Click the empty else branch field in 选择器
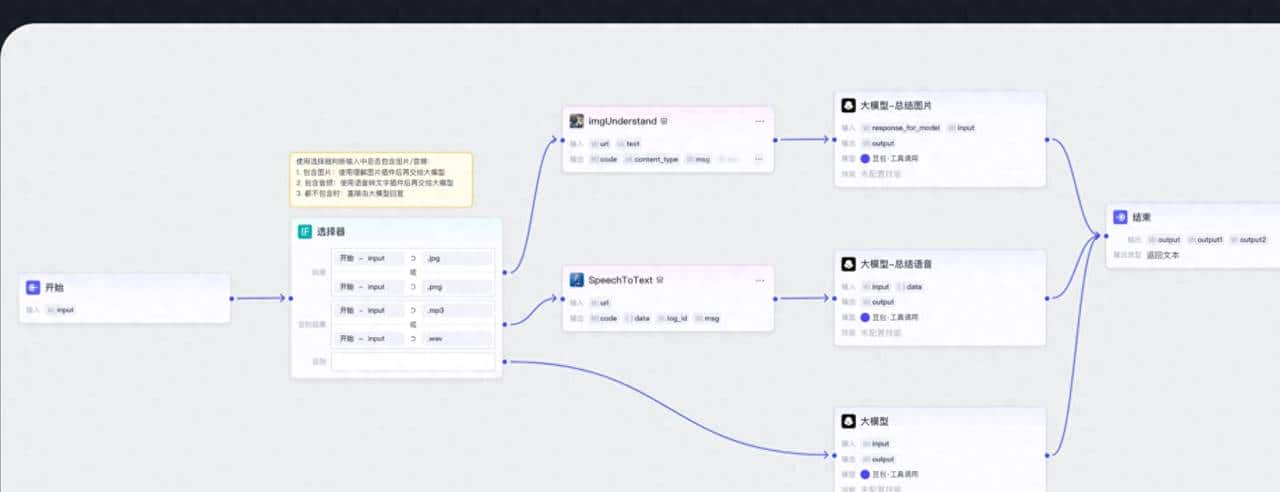Screen dimensions: 1280x492 (x=413, y=362)
